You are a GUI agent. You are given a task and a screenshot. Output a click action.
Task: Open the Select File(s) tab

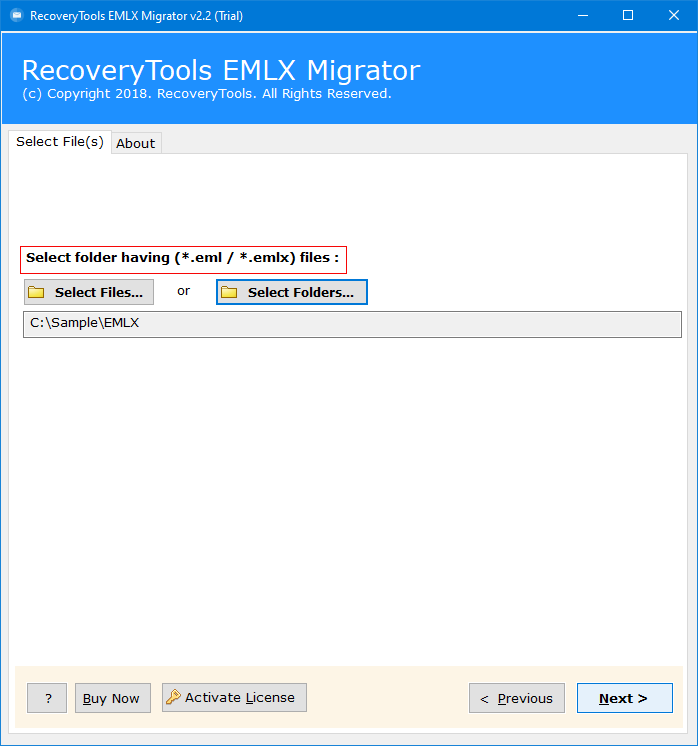pyautogui.click(x=60, y=142)
